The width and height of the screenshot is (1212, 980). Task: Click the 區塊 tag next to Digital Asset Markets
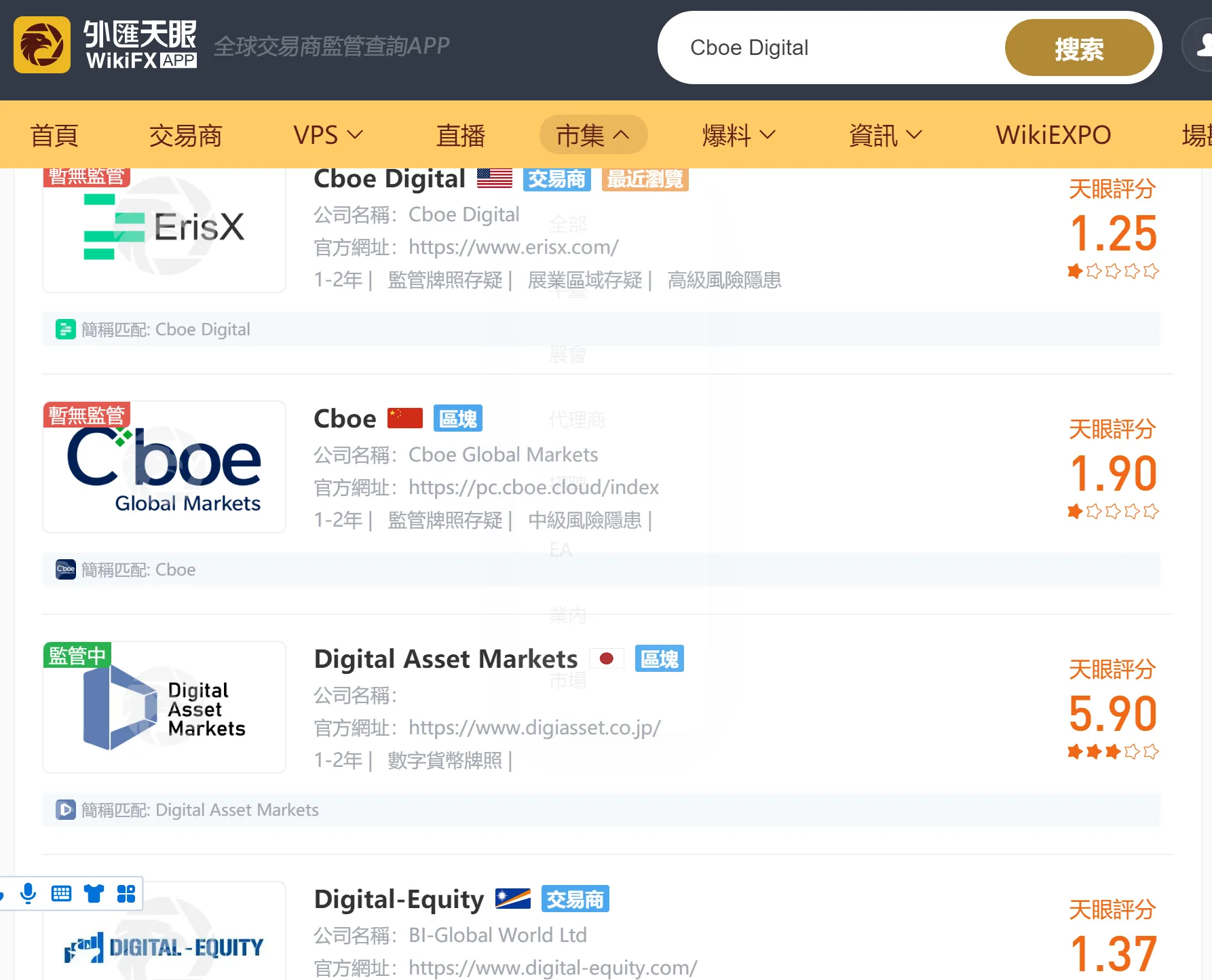click(660, 659)
